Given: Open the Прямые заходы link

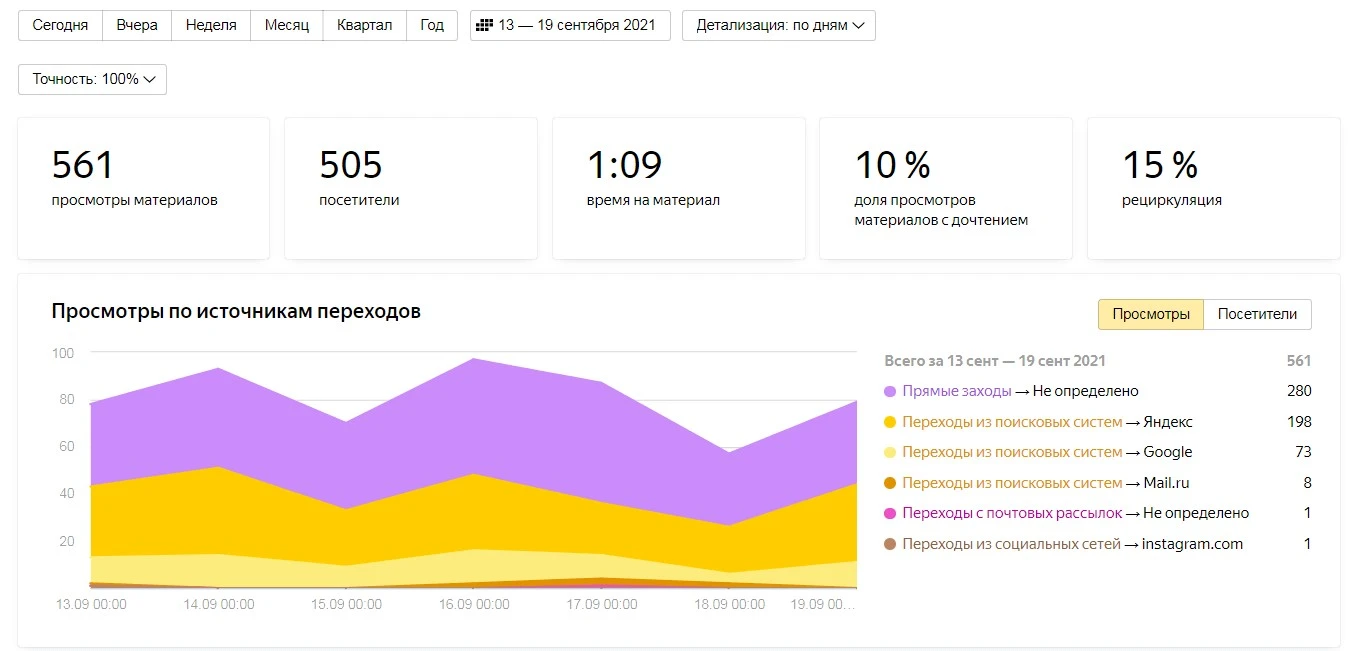Looking at the screenshot, I should coord(957,391).
